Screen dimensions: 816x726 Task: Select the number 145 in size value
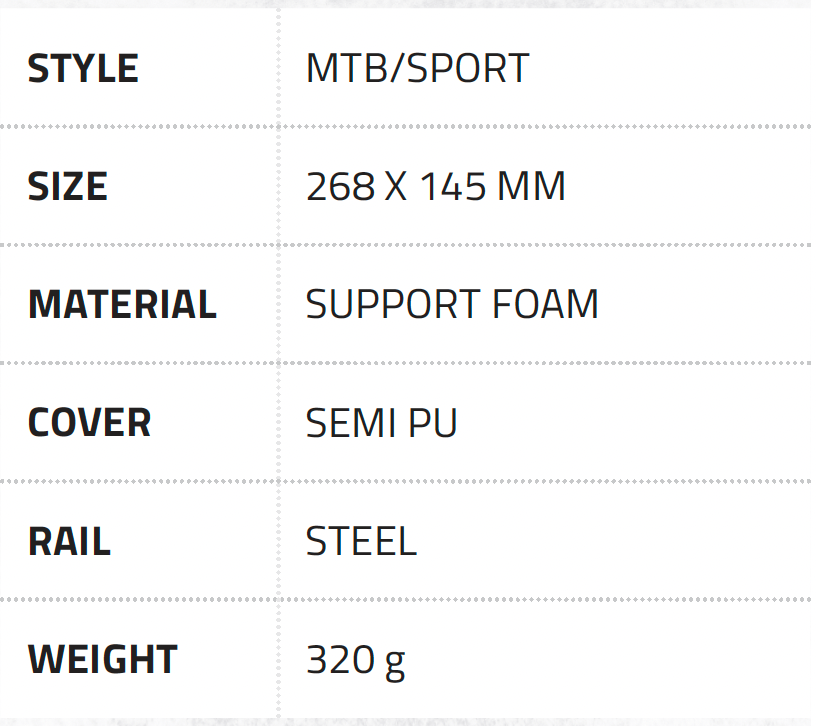click(x=452, y=187)
